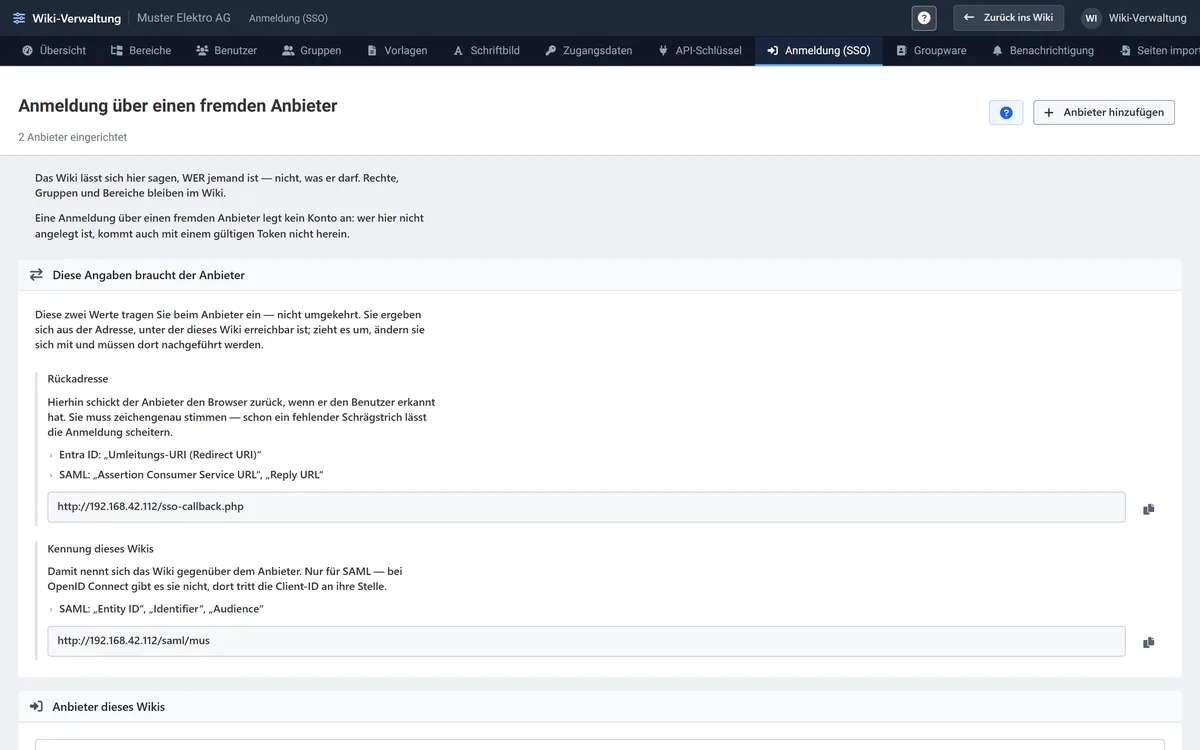Click the exchange arrows icon in section header

click(x=36, y=275)
